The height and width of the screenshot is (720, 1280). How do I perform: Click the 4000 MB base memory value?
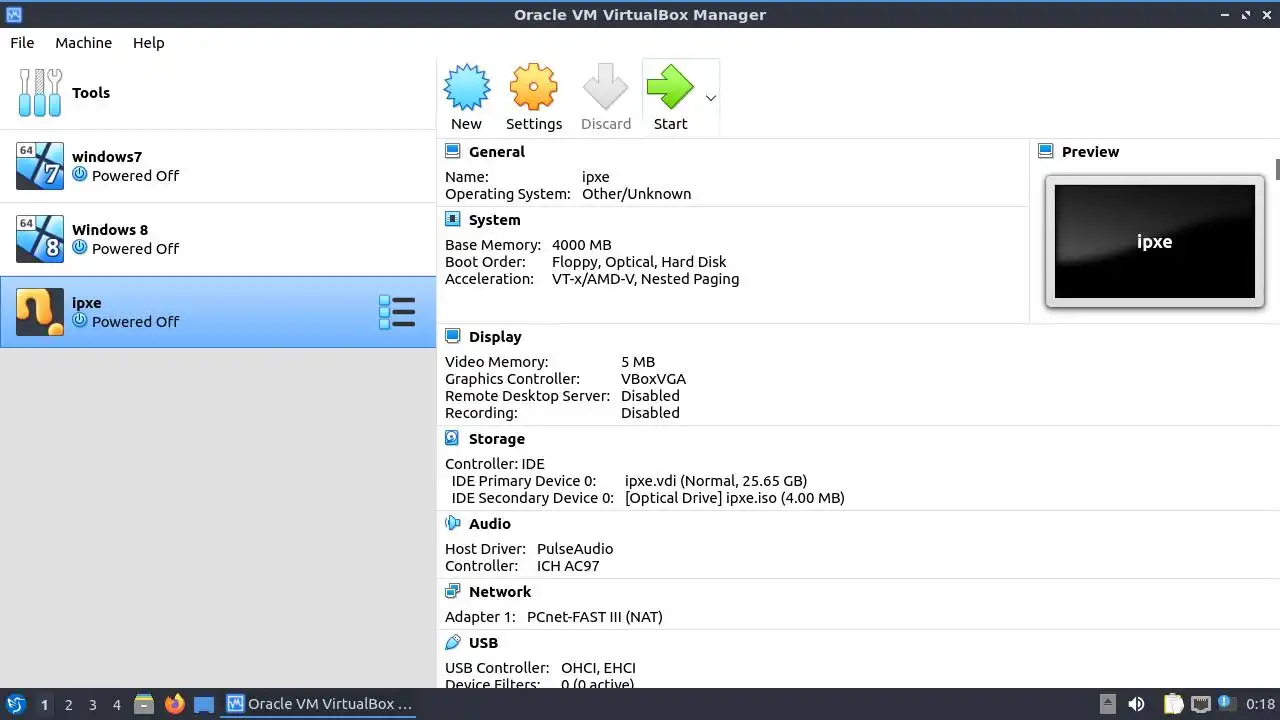pos(581,245)
